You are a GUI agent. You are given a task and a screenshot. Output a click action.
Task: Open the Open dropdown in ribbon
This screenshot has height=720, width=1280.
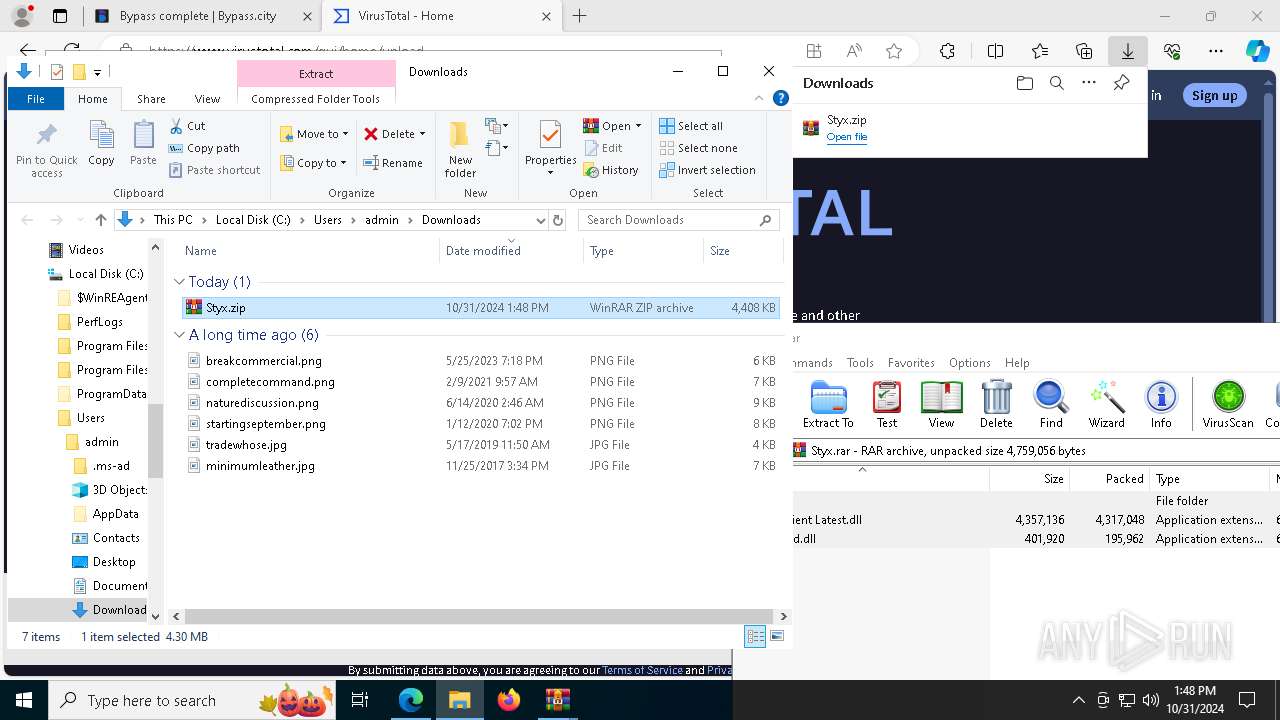tap(613, 126)
